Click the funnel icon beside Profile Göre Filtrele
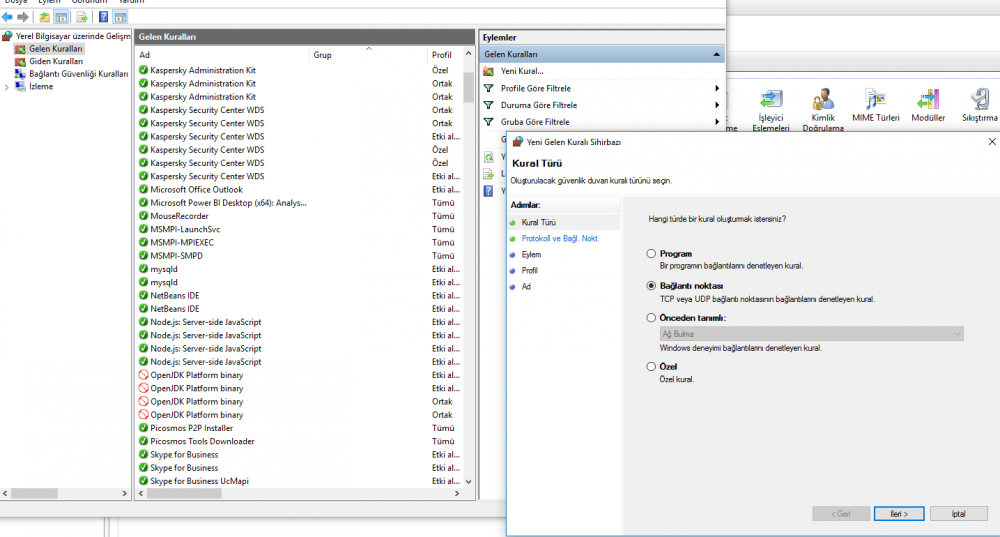 click(x=489, y=88)
